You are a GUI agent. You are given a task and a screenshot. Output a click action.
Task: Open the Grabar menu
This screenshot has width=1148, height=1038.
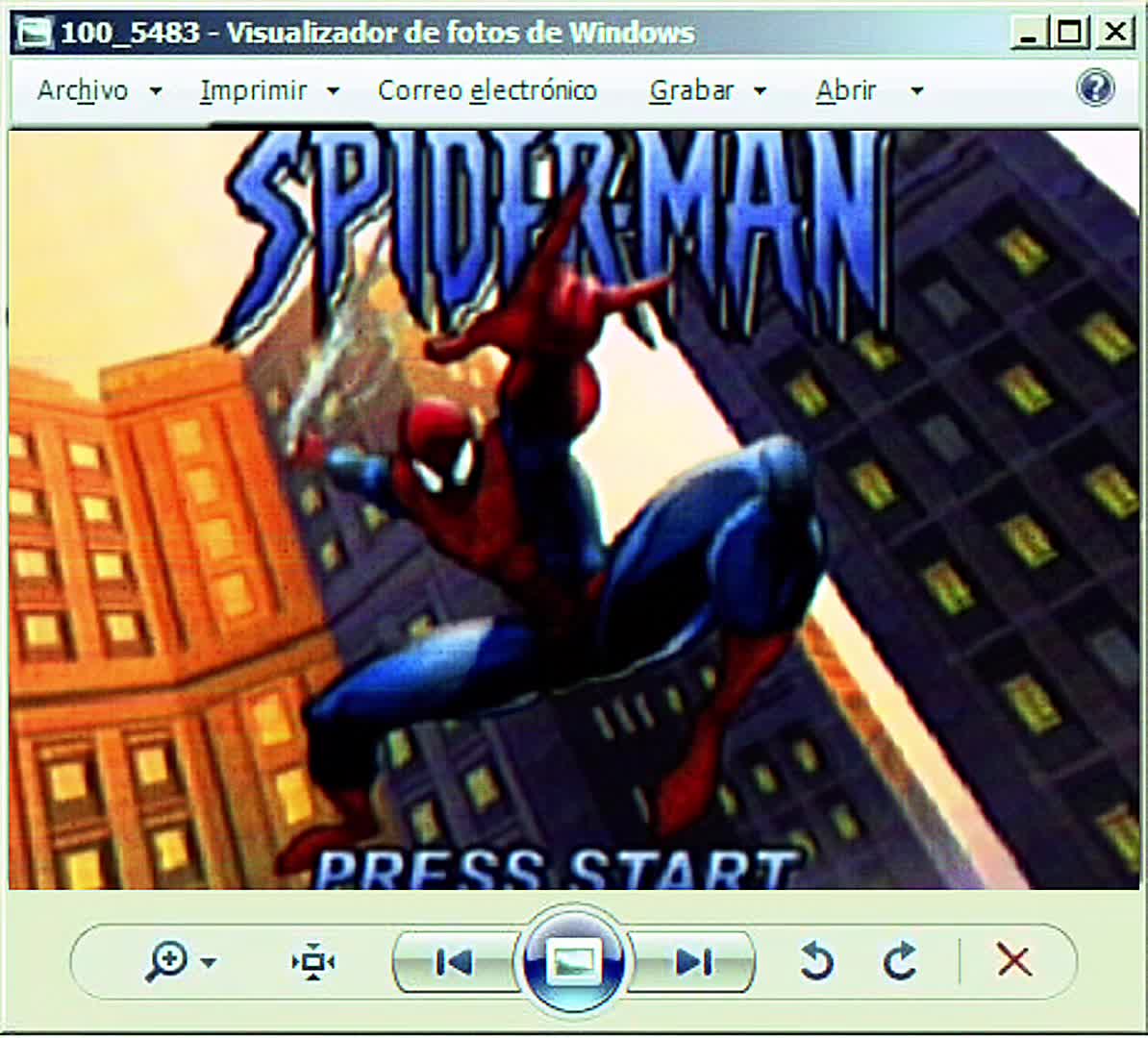point(691,90)
